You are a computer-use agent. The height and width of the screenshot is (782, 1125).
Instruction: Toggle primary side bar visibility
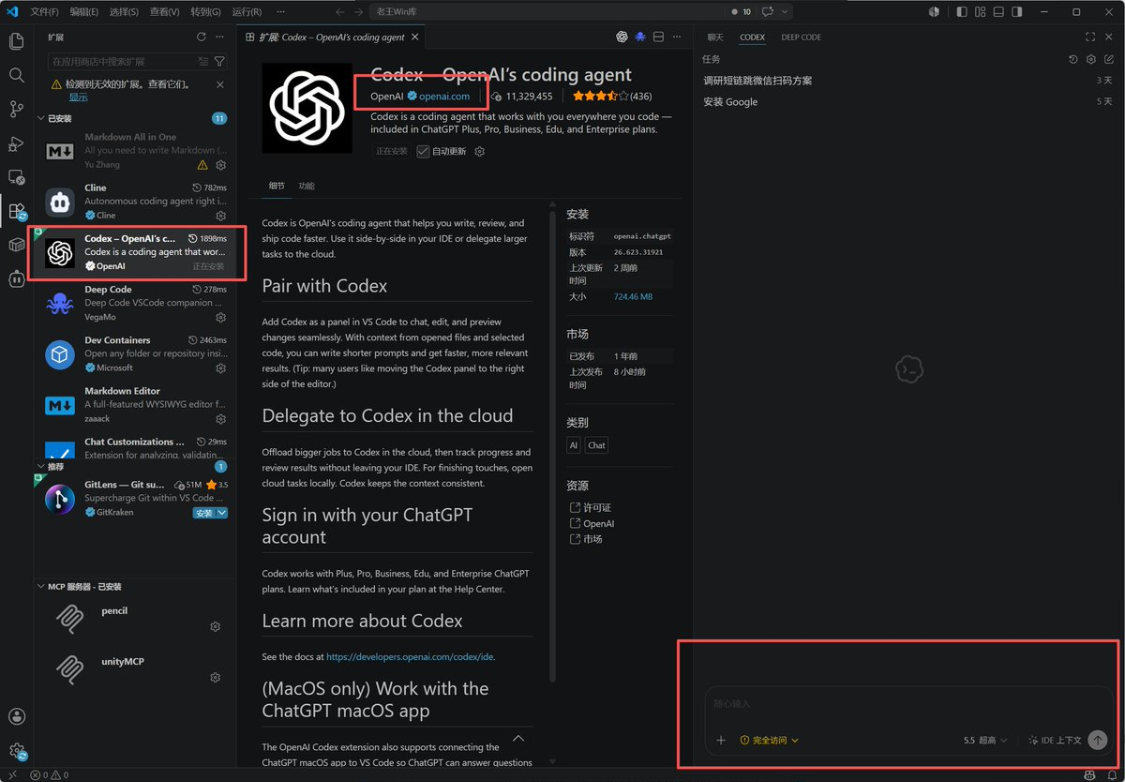click(x=962, y=12)
